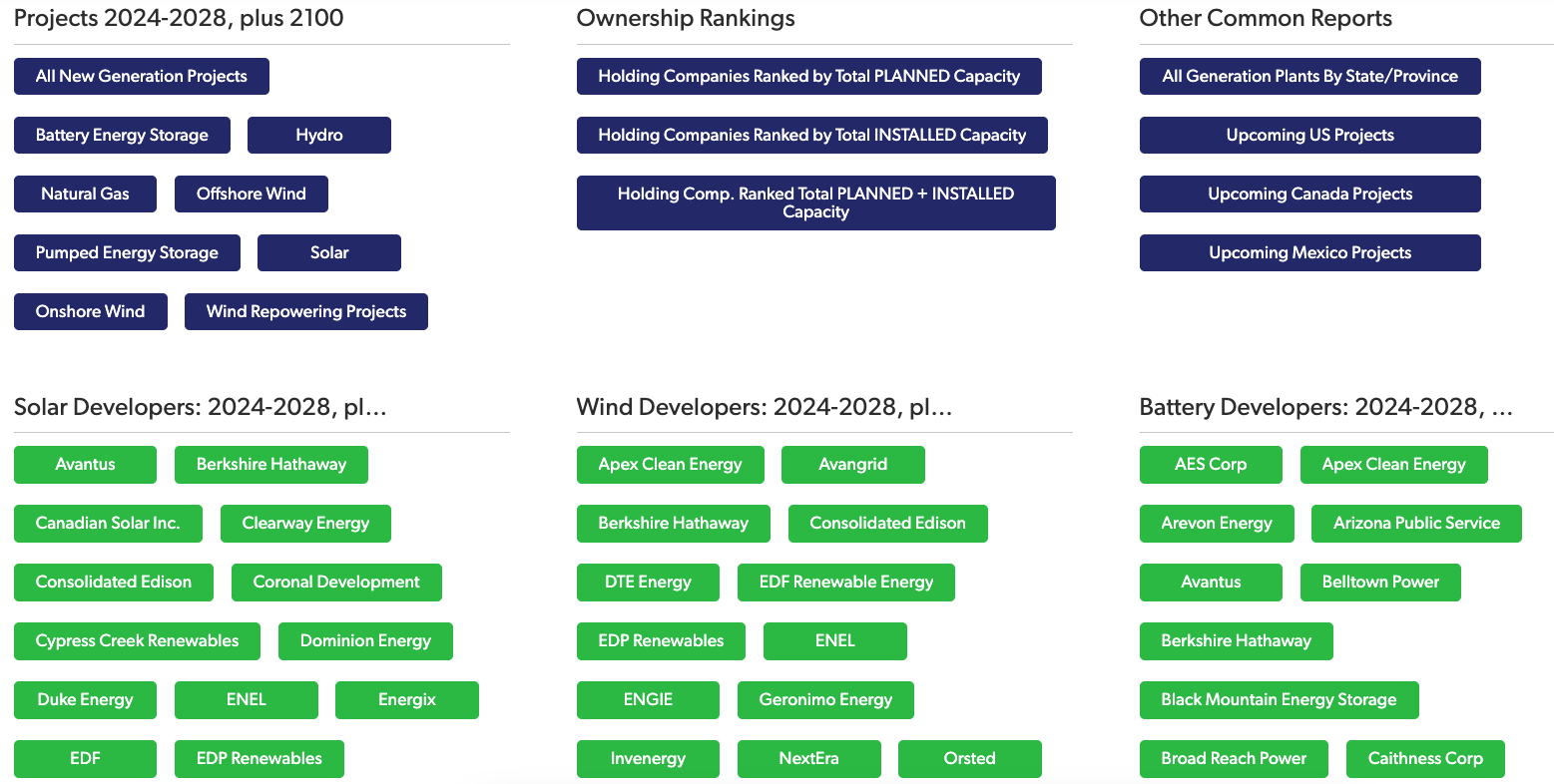Select Broad Reach Power
The height and width of the screenshot is (784, 1554).
[1234, 758]
